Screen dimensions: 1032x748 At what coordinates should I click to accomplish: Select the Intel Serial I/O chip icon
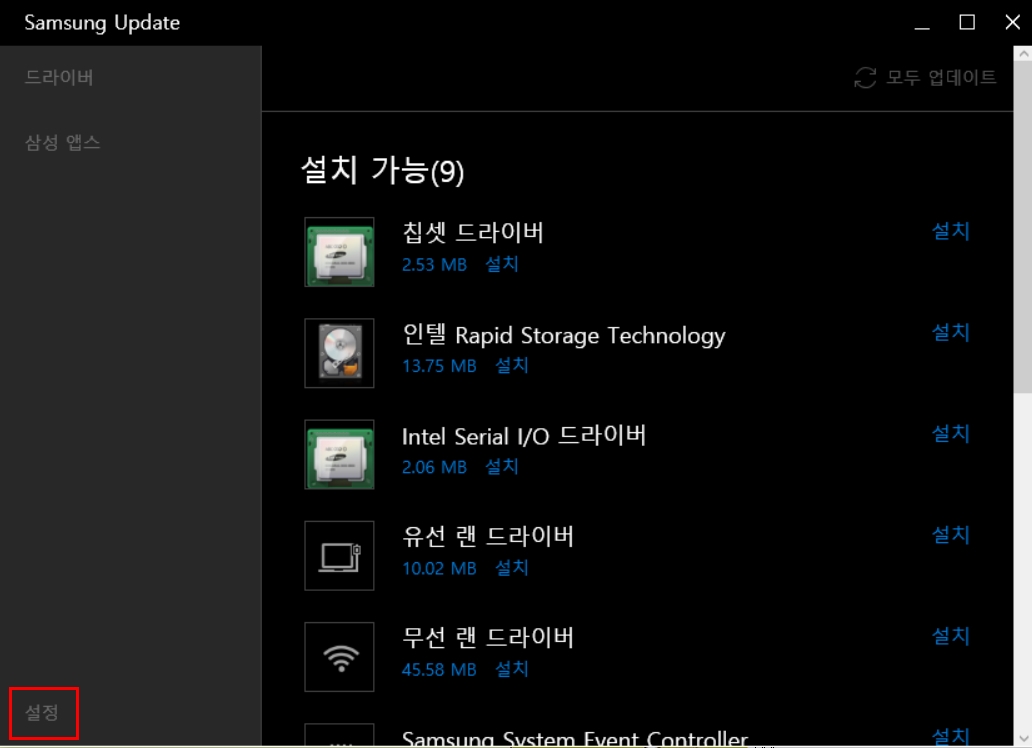[339, 454]
